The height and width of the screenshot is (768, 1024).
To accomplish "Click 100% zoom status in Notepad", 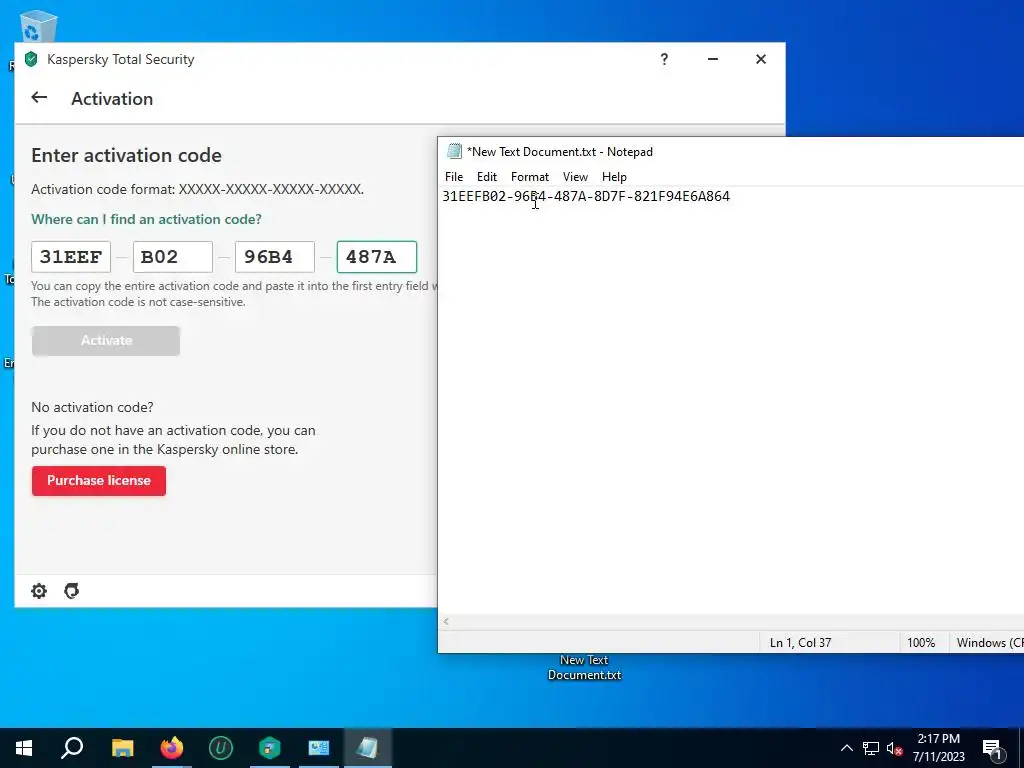I will click(921, 643).
